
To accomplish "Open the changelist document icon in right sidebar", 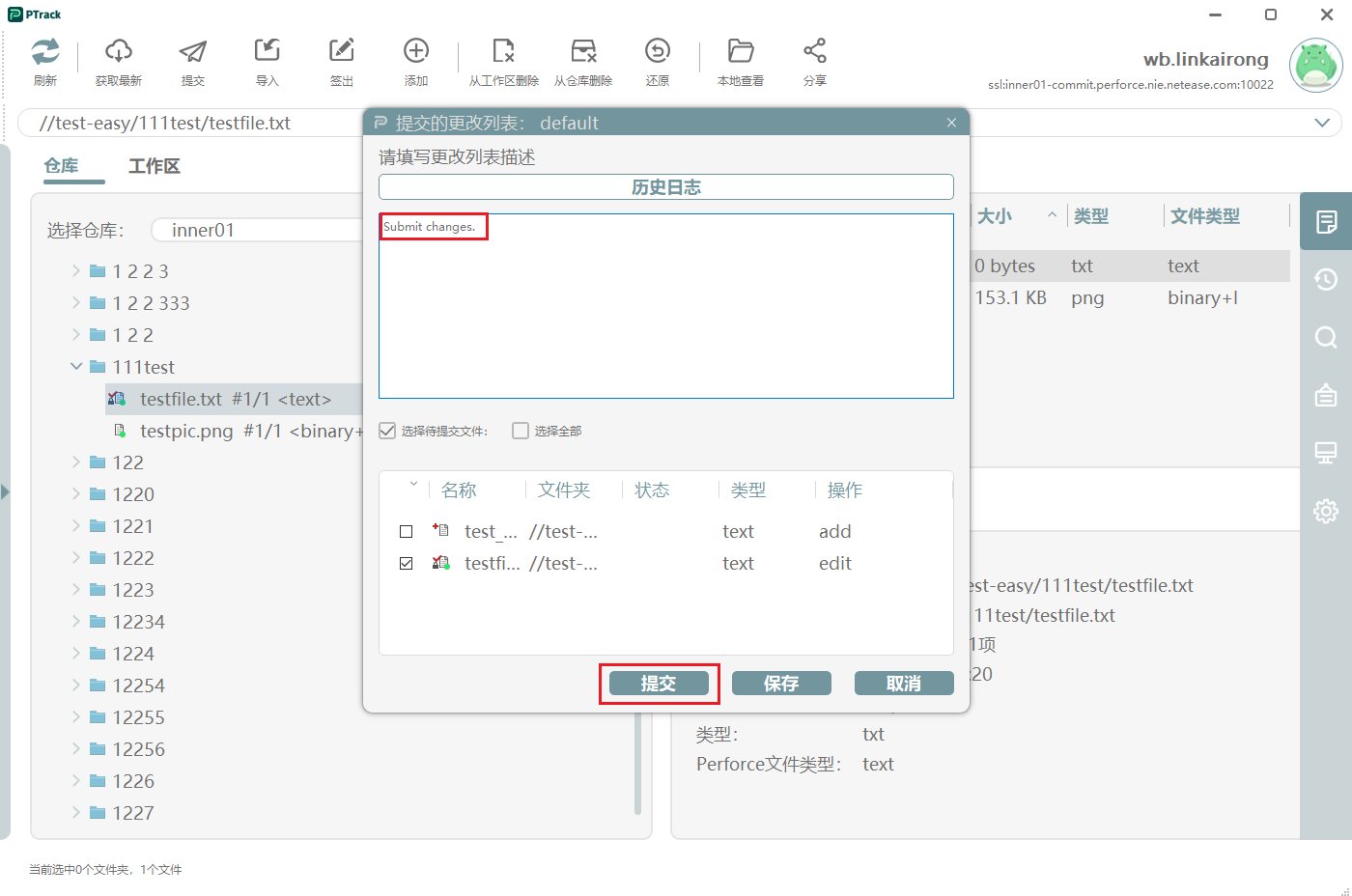I will 1326,222.
